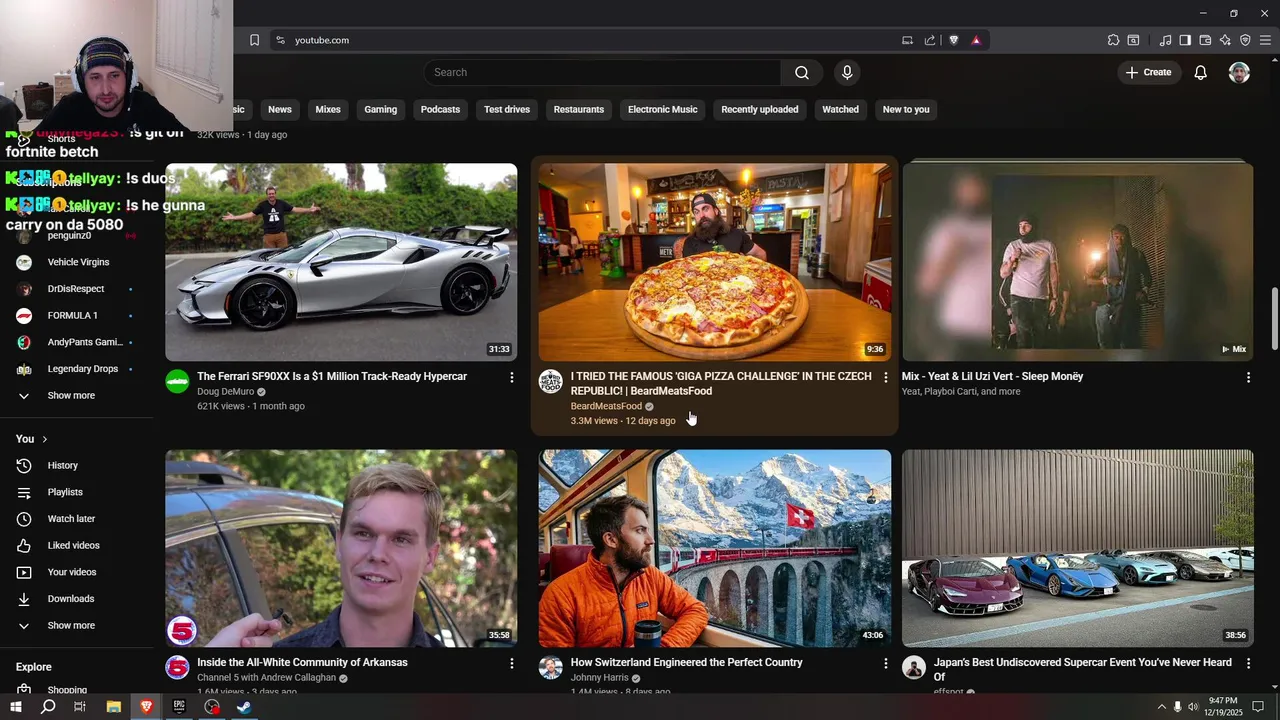
Task: Click Johnny Harris channel avatar
Action: point(551,667)
